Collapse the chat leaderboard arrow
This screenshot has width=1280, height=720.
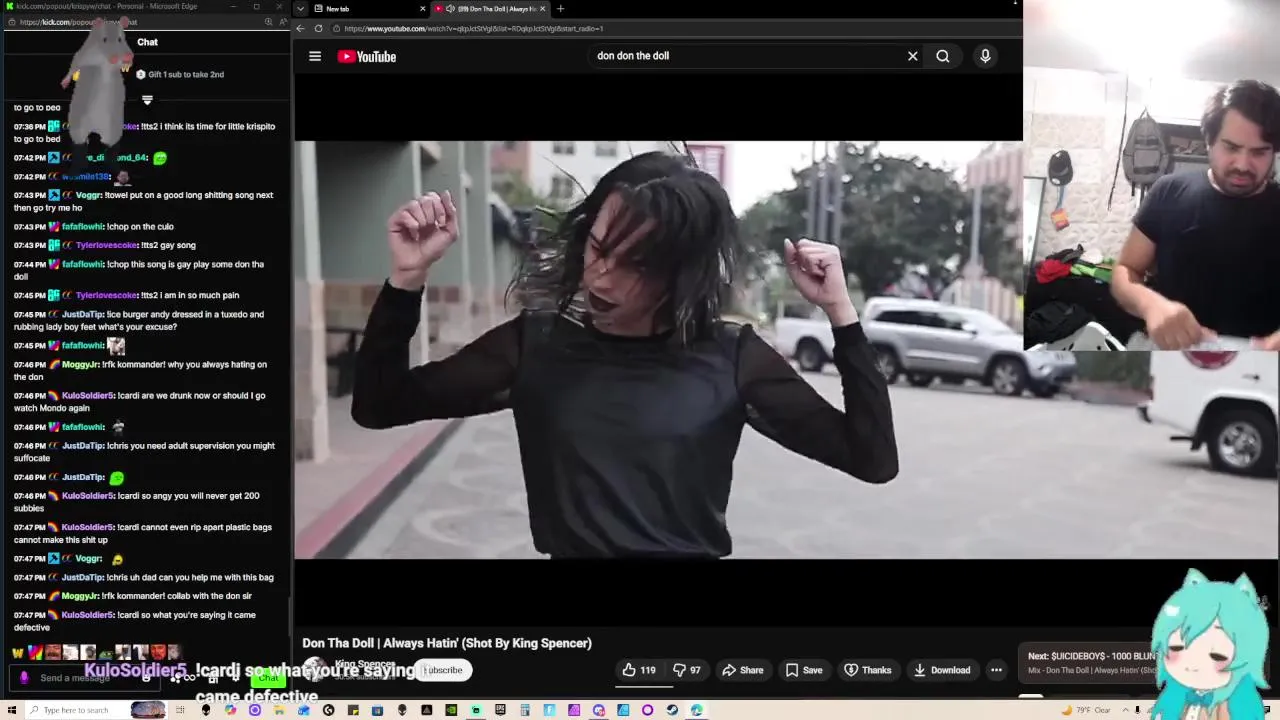(147, 99)
